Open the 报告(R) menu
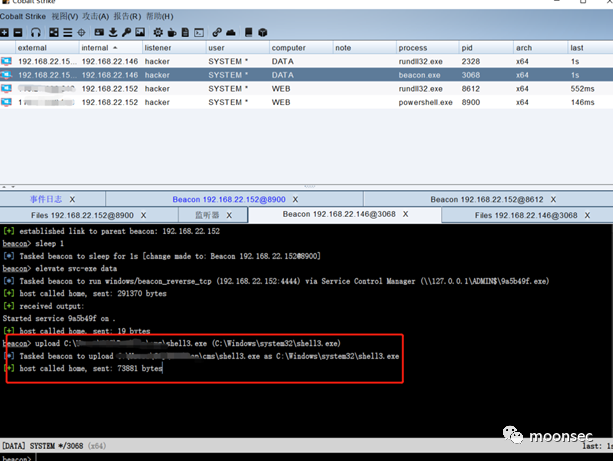613x461 pixels. (127, 16)
